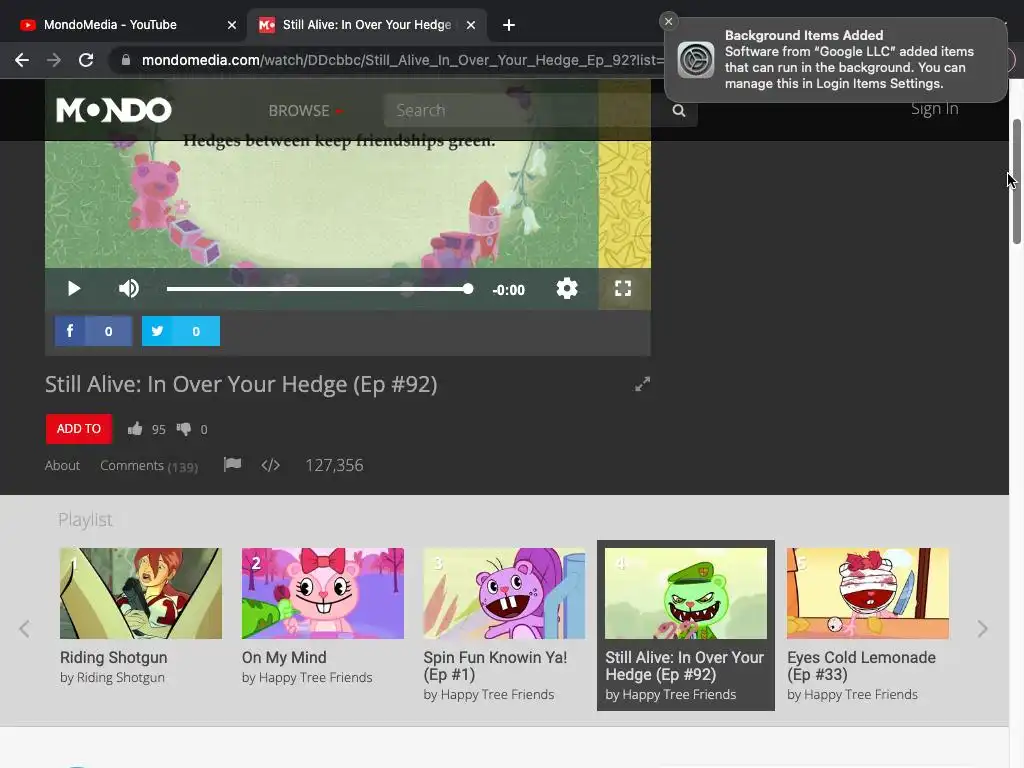Click the Sign In link
Screen dimensions: 1024x768
[x=935, y=109]
